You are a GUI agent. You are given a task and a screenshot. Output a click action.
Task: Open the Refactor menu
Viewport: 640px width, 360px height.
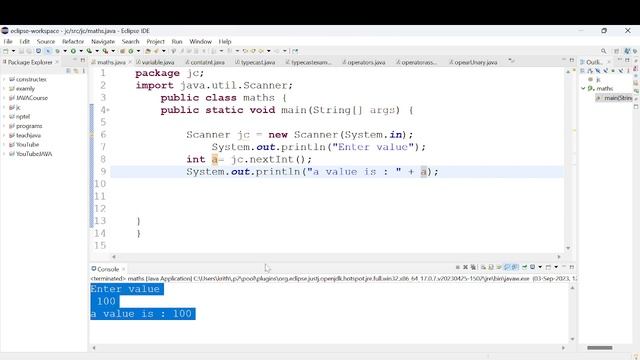pos(73,41)
